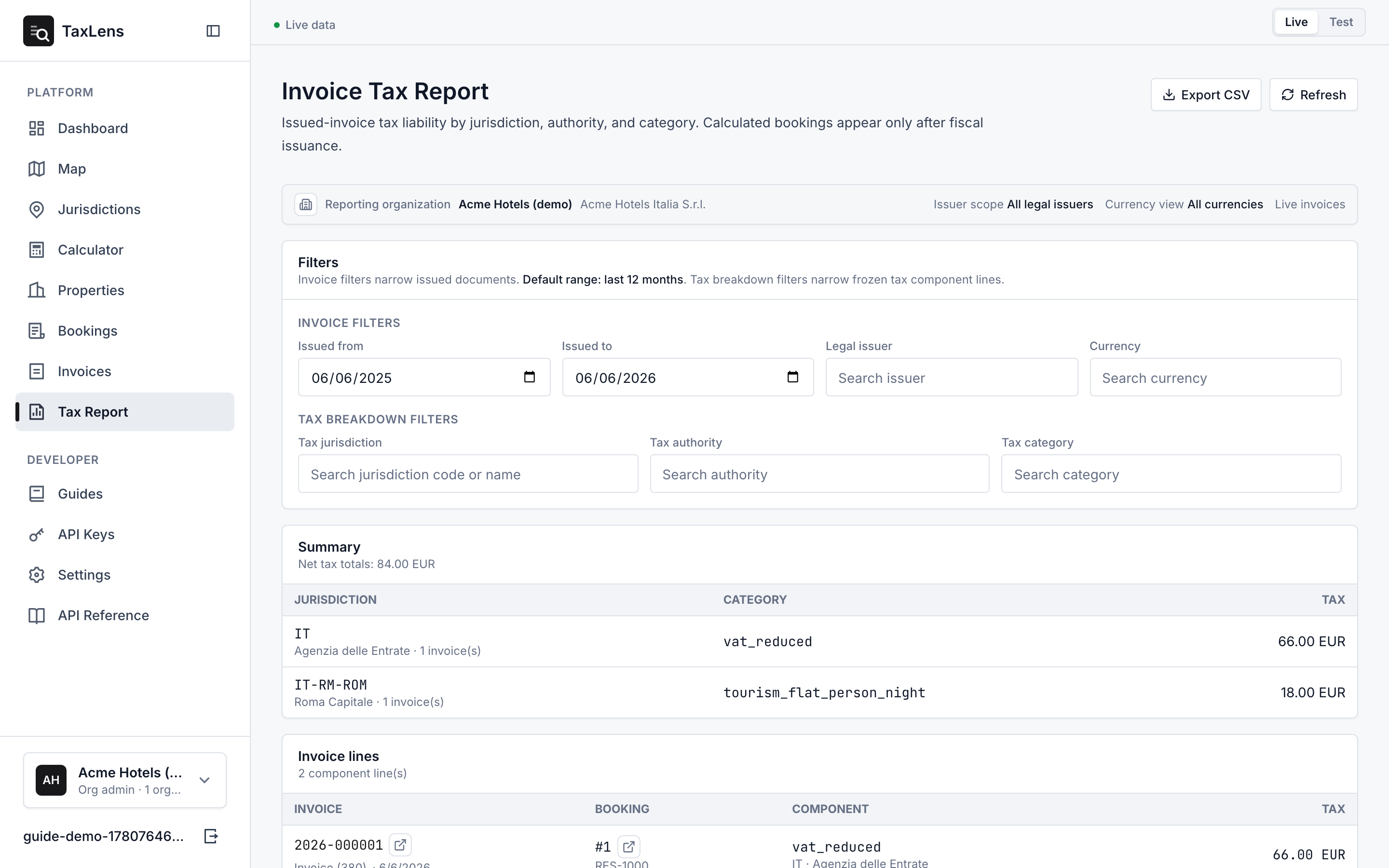Open the Calculator page
Screen dimensions: 1389x868
[x=124, y=250]
